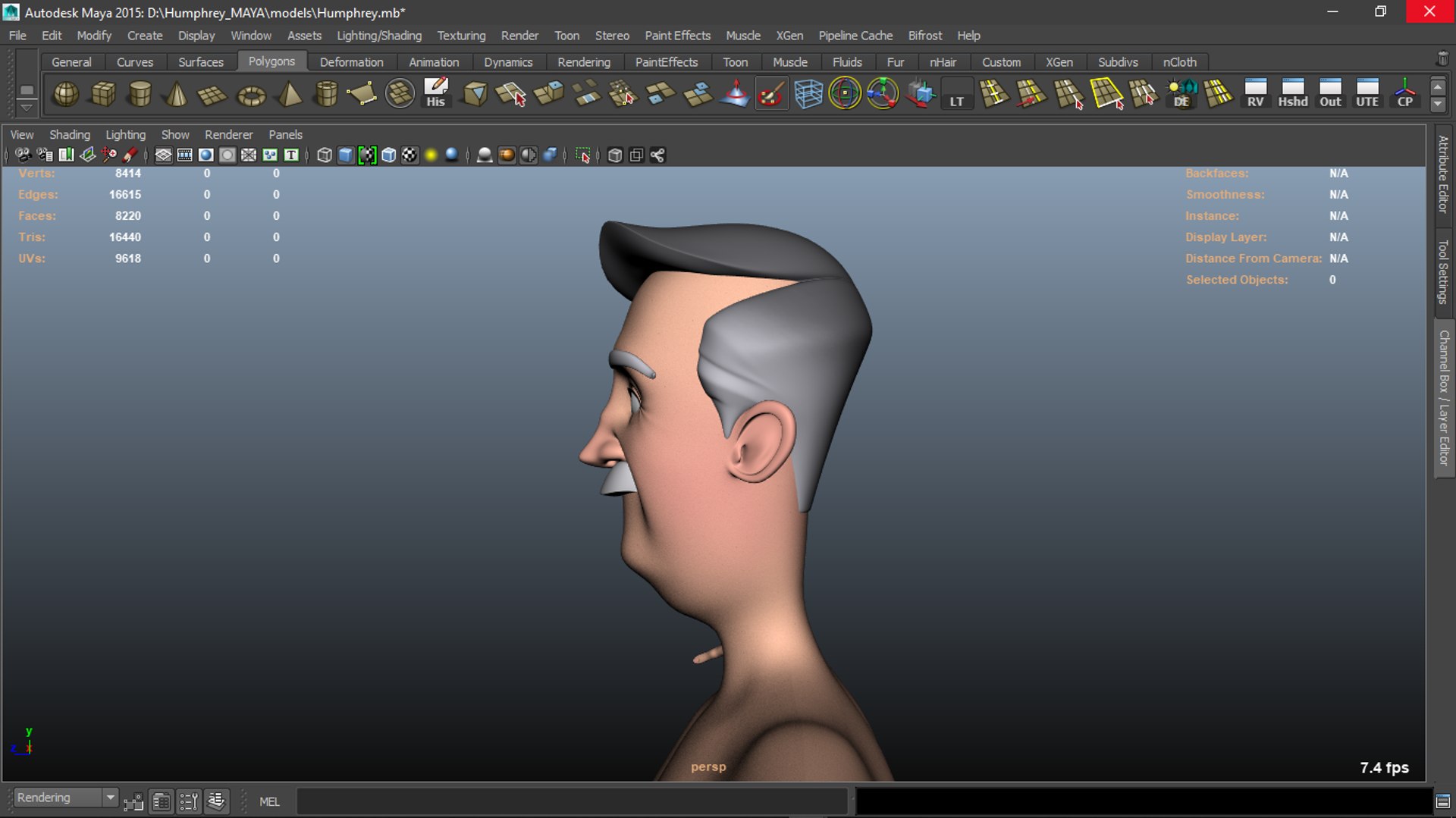
Task: Open the Pipeline Cache menu
Action: click(x=855, y=36)
